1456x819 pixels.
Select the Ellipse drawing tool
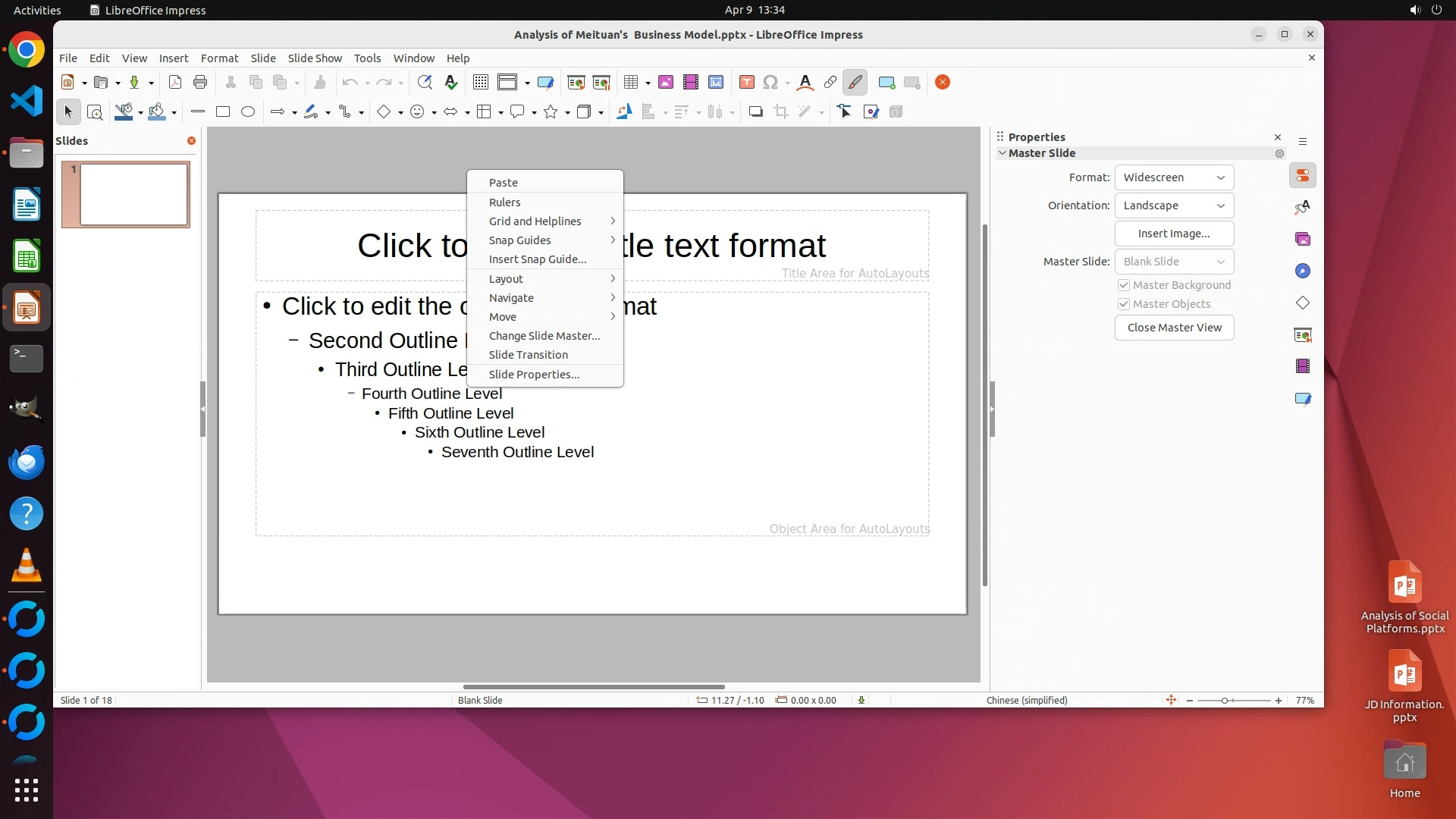tap(248, 112)
